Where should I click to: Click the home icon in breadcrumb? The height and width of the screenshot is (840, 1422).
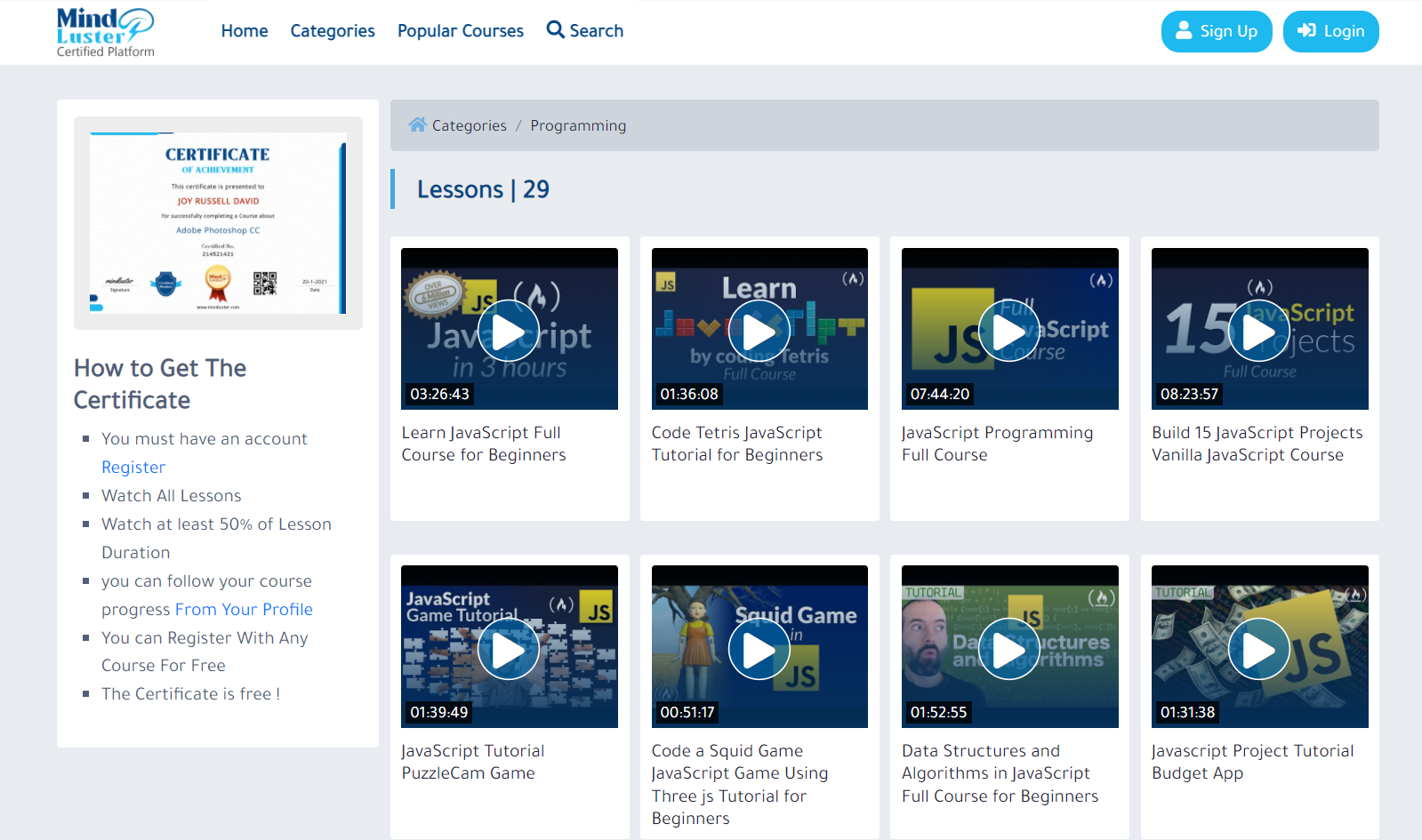[x=417, y=125]
